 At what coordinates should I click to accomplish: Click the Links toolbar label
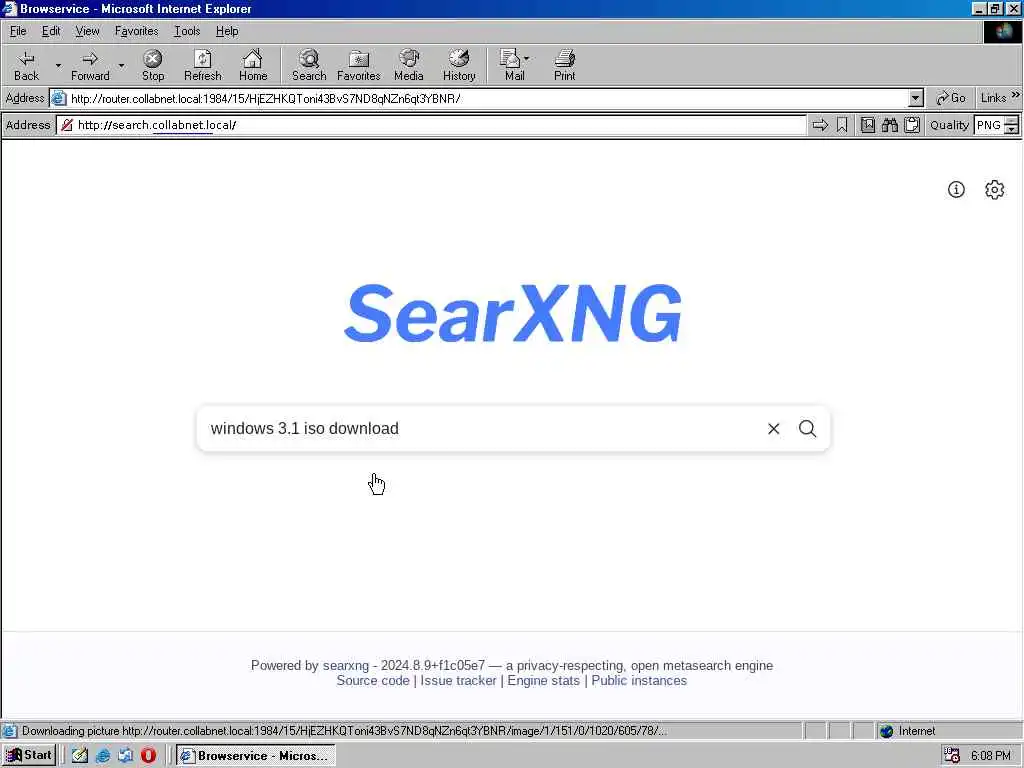993,98
